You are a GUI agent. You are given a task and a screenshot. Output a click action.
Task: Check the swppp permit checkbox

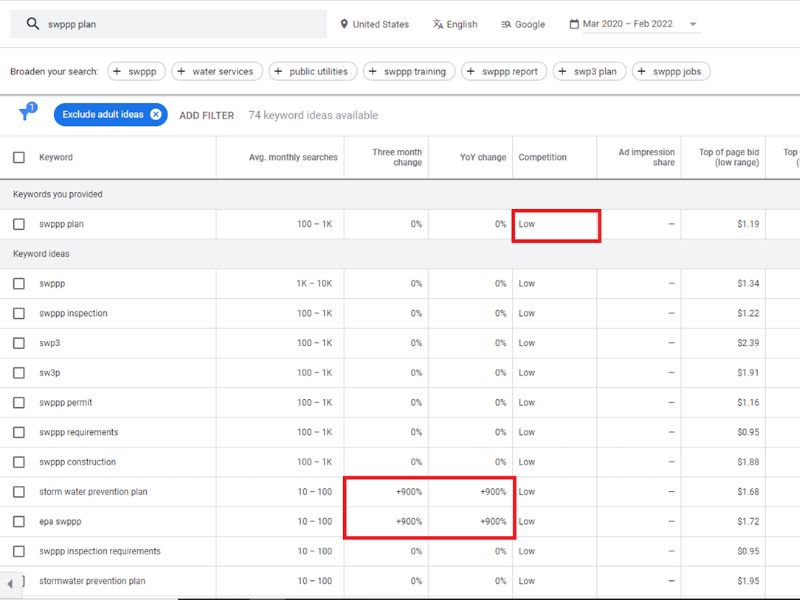(x=19, y=403)
